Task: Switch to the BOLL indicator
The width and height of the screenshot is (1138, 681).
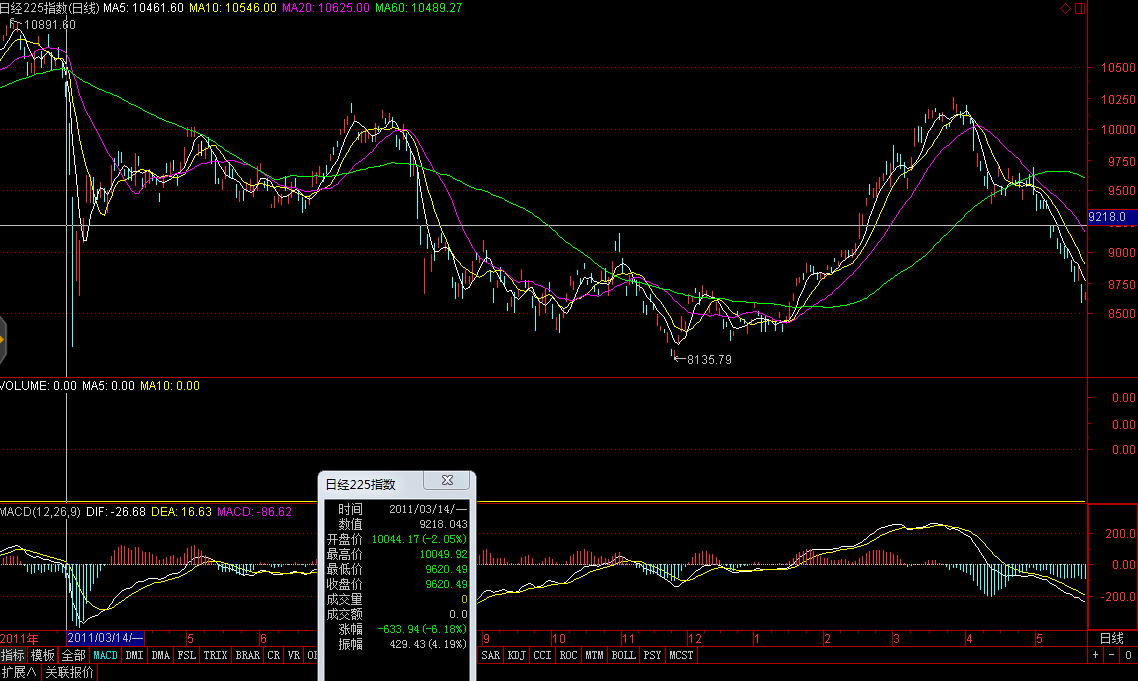Action: (624, 655)
